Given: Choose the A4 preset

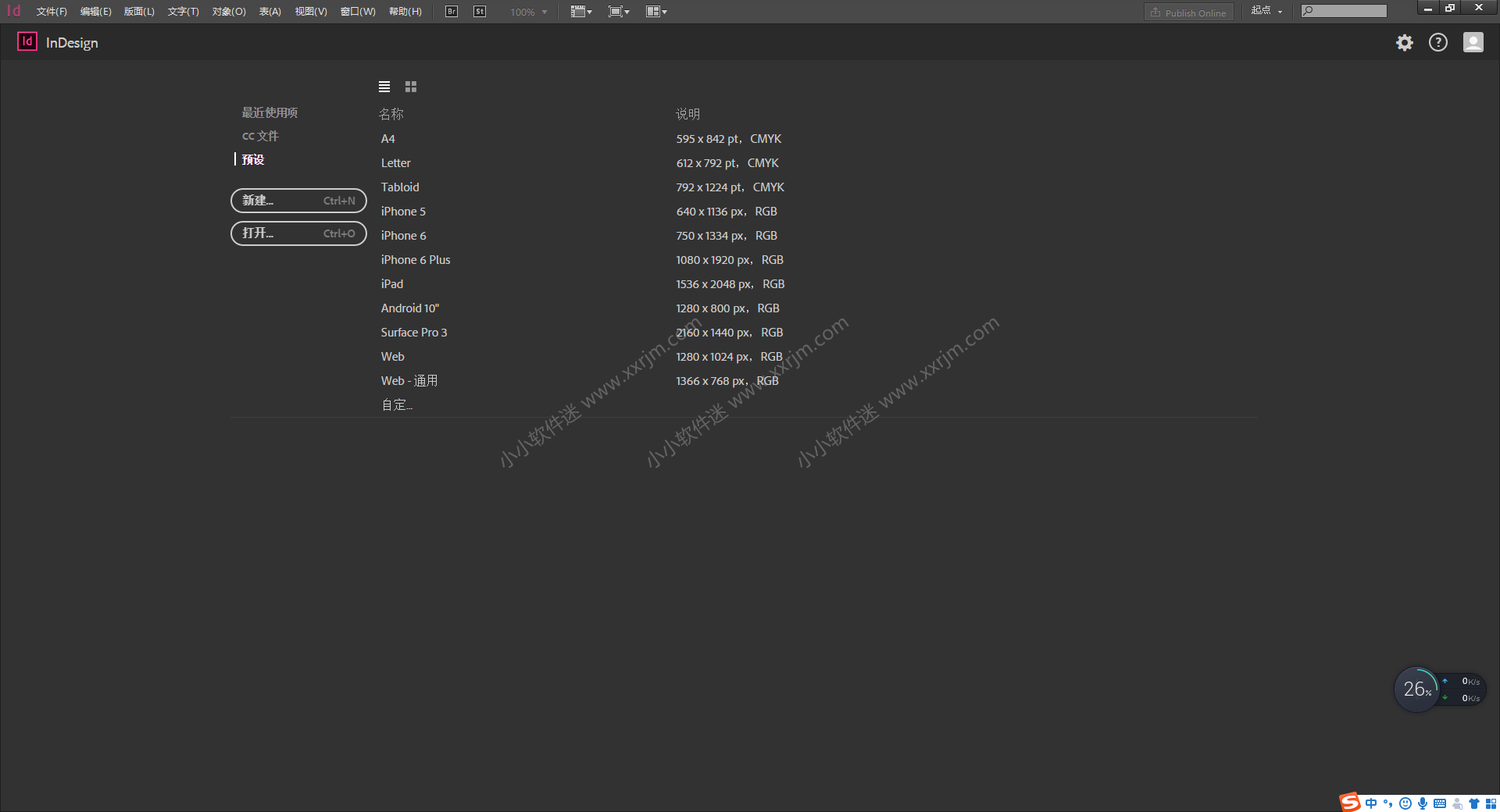Looking at the screenshot, I should point(387,139).
